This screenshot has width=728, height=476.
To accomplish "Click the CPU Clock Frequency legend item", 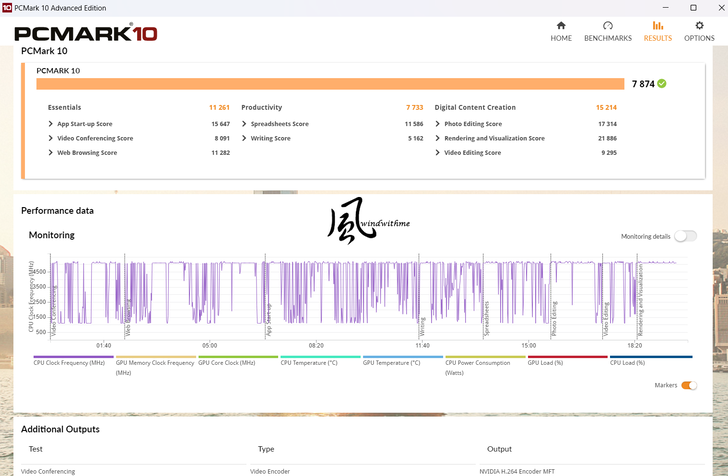I will point(69,364).
